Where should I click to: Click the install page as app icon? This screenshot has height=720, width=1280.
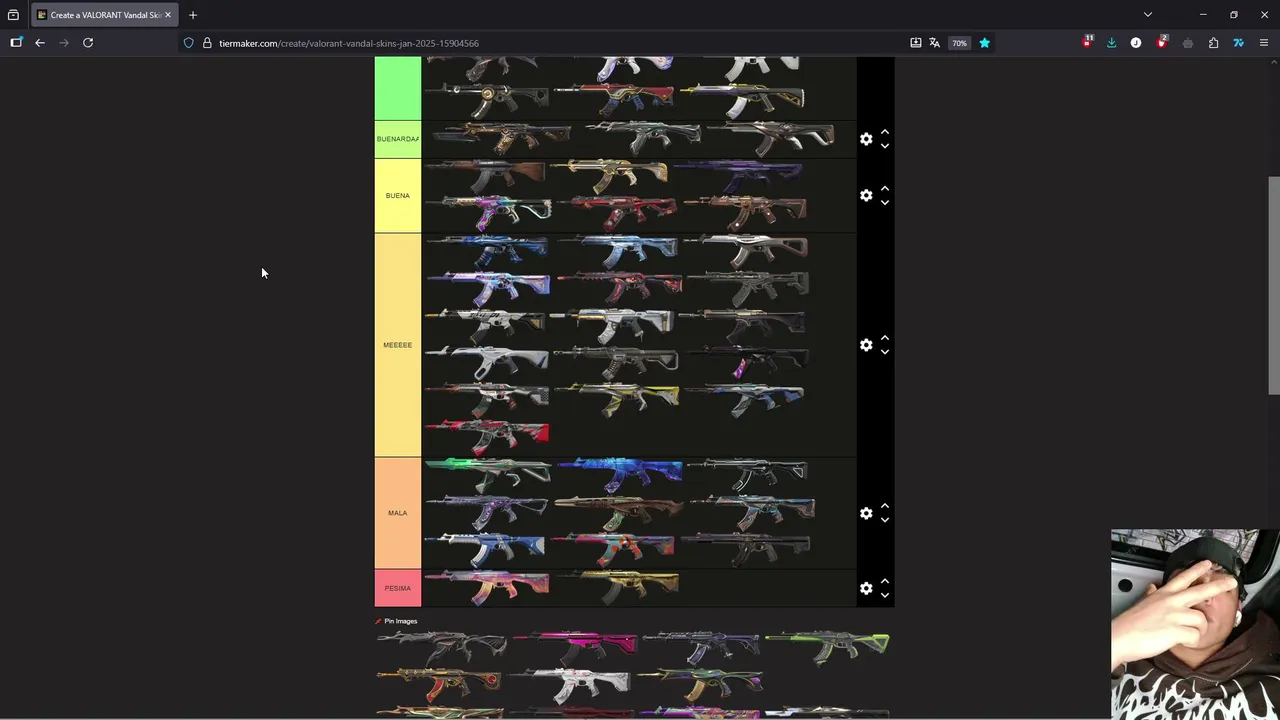coord(915,43)
